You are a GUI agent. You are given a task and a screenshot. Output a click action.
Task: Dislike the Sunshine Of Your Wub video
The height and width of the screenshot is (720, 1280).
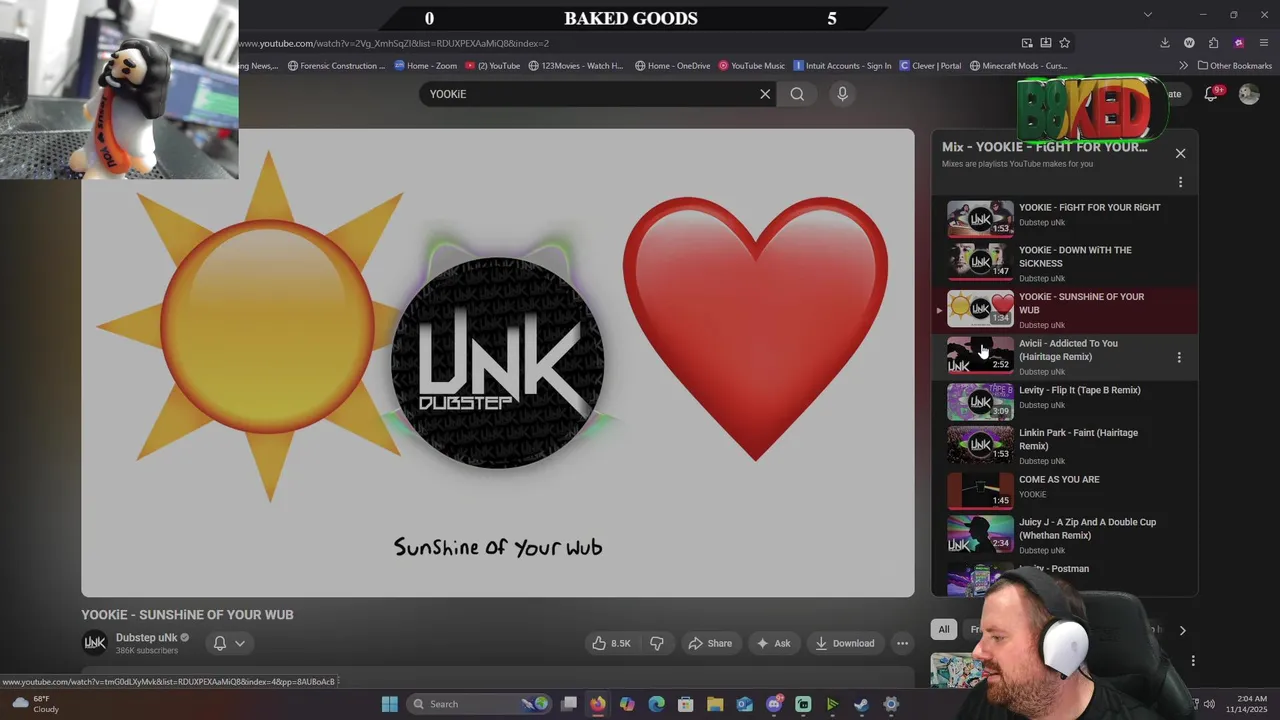[x=657, y=643]
